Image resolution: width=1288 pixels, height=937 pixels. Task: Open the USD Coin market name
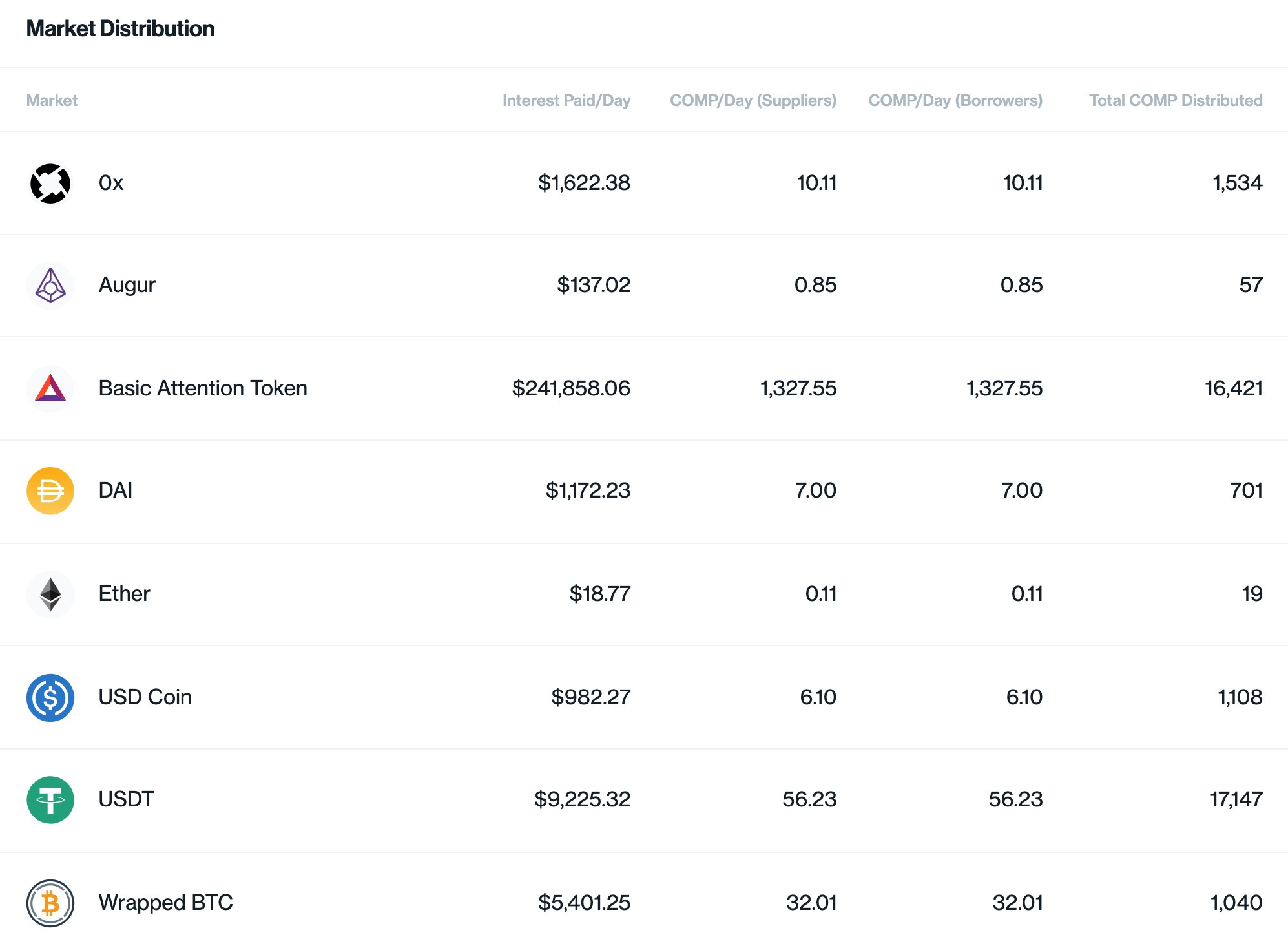click(145, 697)
